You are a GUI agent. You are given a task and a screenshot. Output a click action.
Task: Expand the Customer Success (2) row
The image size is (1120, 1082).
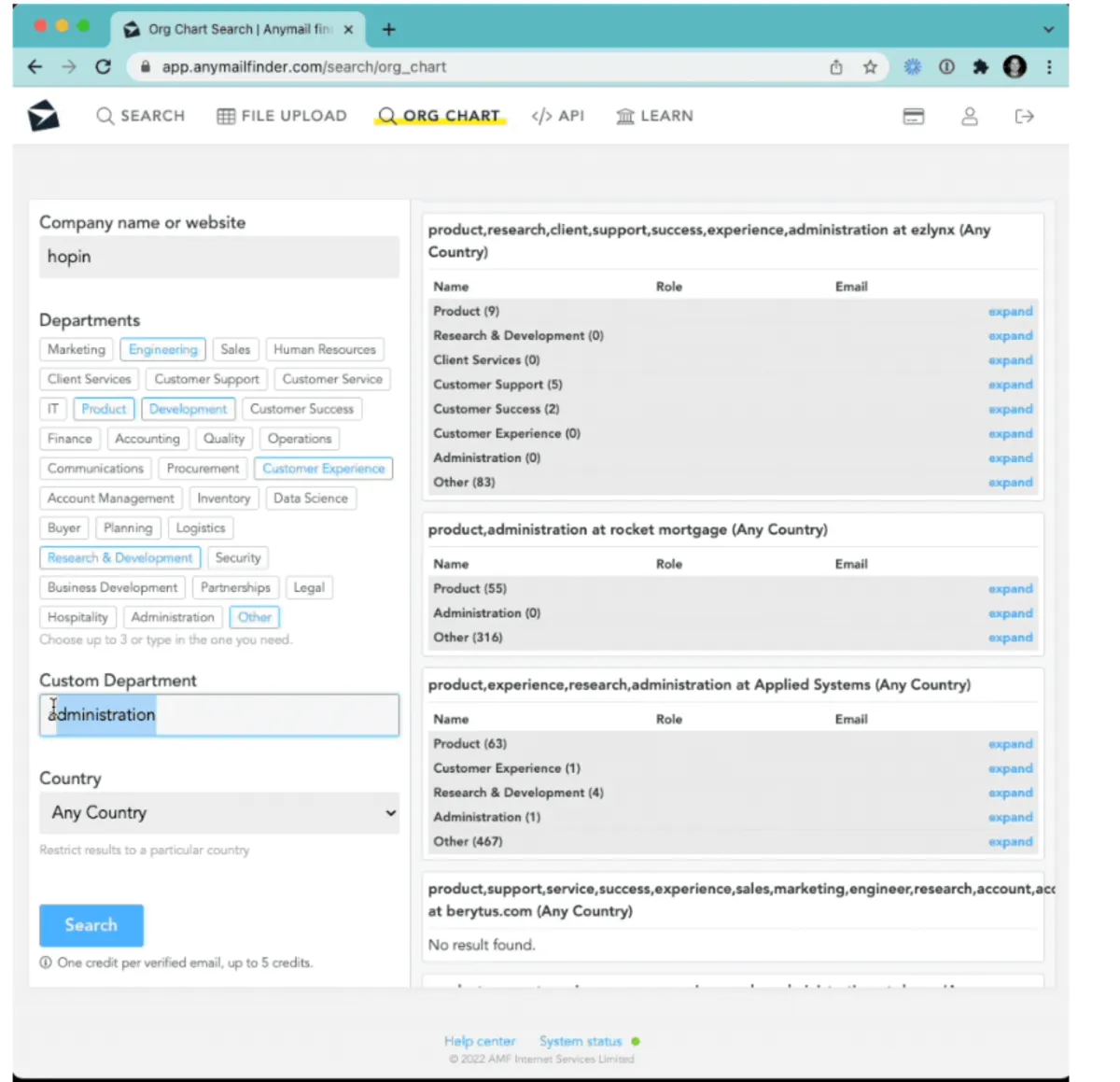(1011, 409)
